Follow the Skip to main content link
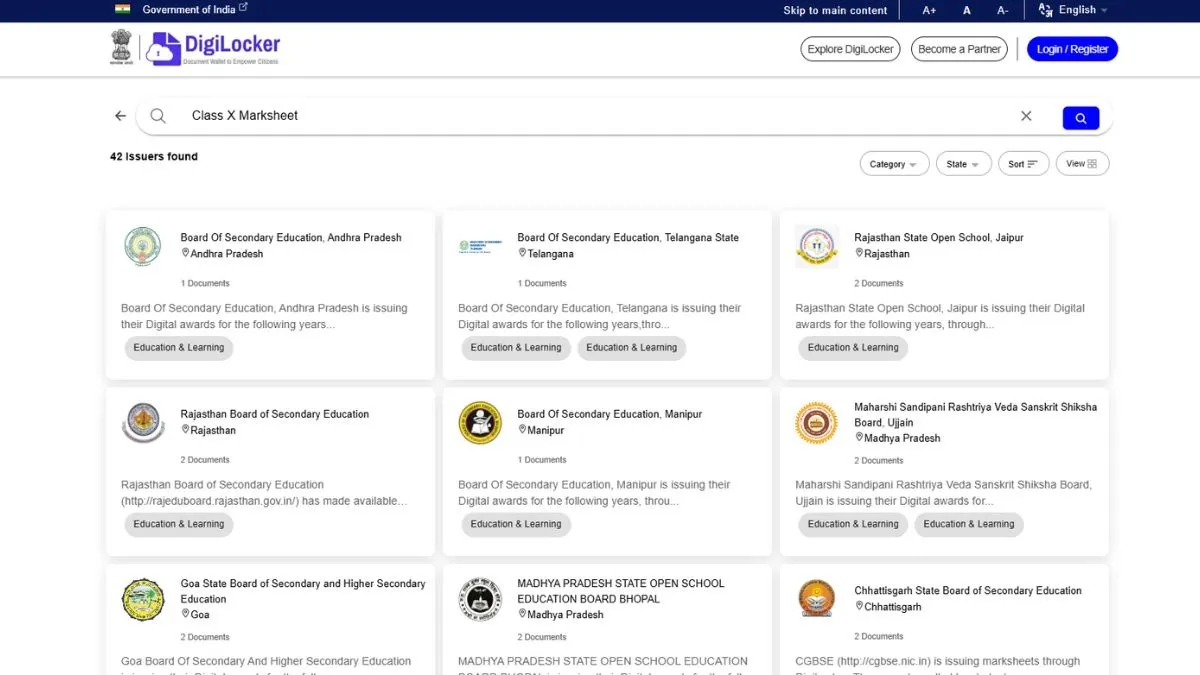This screenshot has height=675, width=1200. 835,10
